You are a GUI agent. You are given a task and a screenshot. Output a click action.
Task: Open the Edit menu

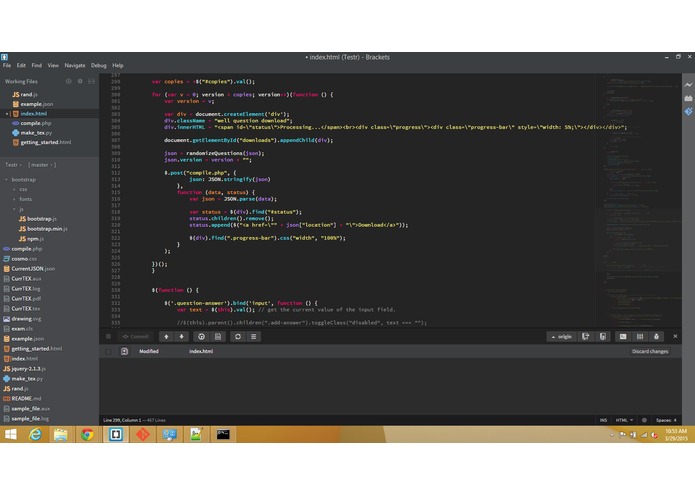coord(21,66)
